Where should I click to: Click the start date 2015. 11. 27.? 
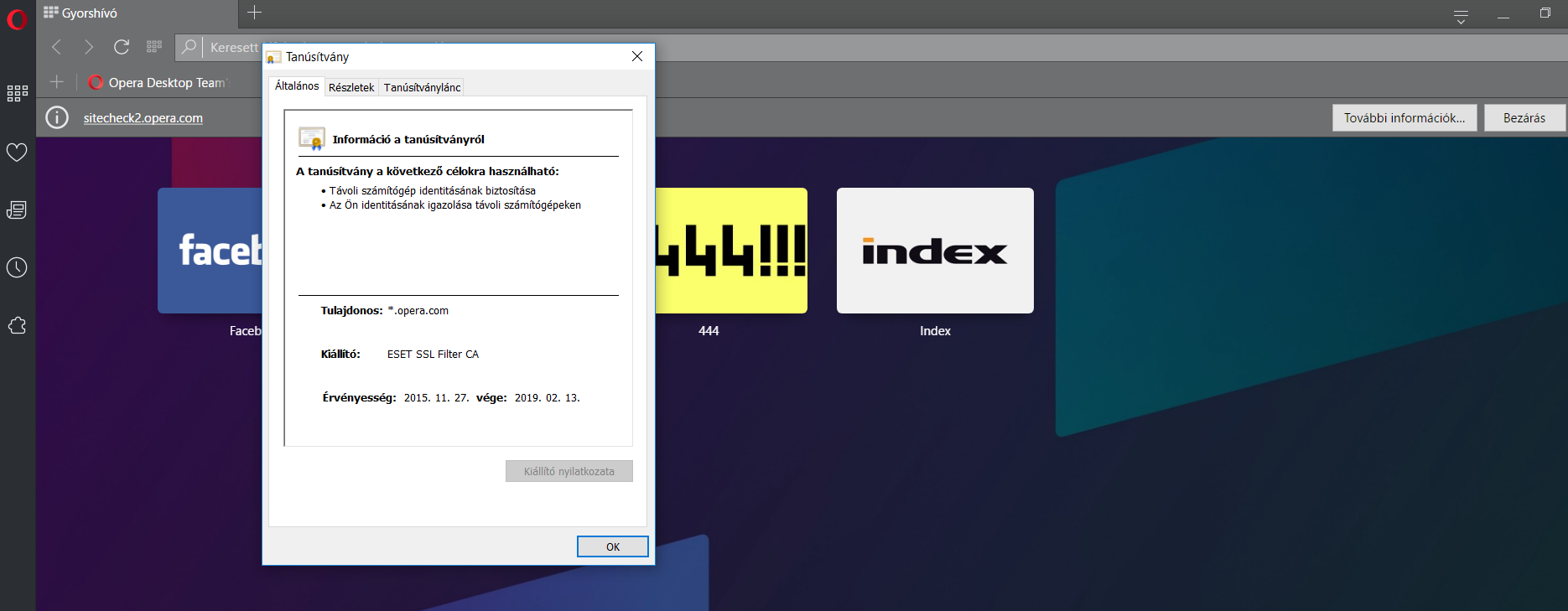436,397
